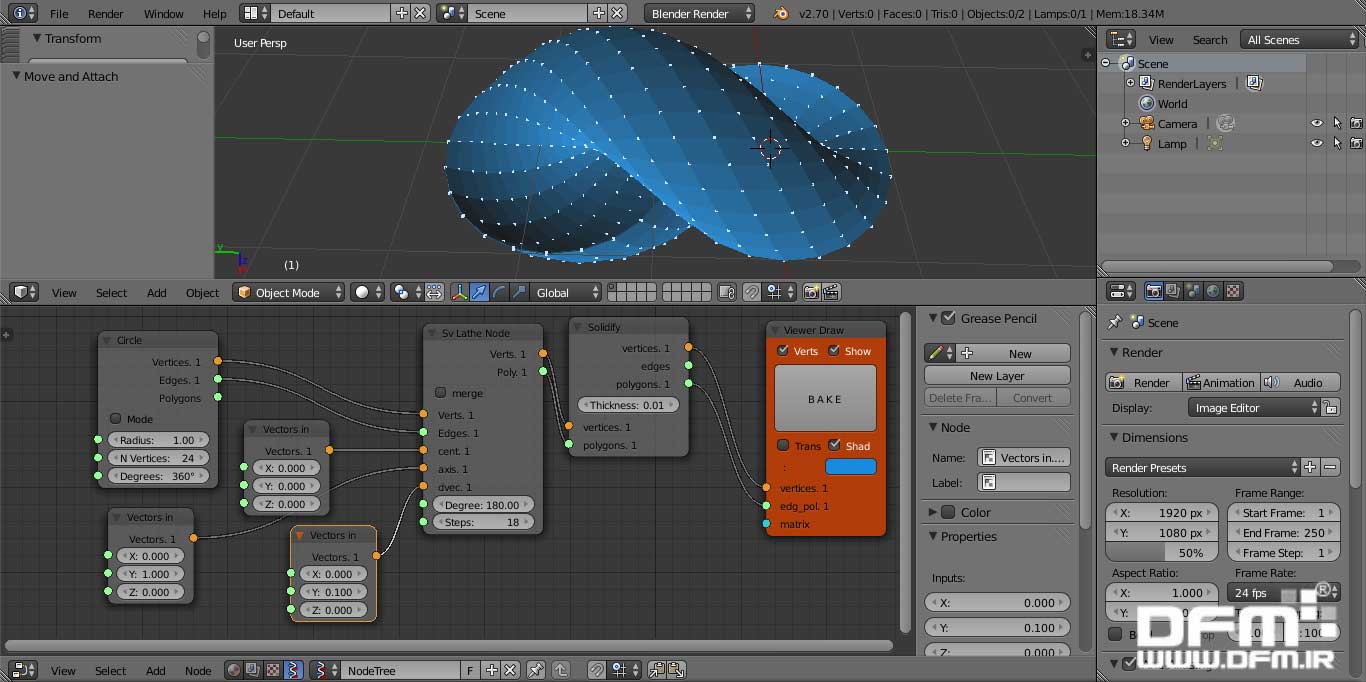Select the Sverchok nodes tree type icon
The image size is (1366, 682).
[x=293, y=670]
